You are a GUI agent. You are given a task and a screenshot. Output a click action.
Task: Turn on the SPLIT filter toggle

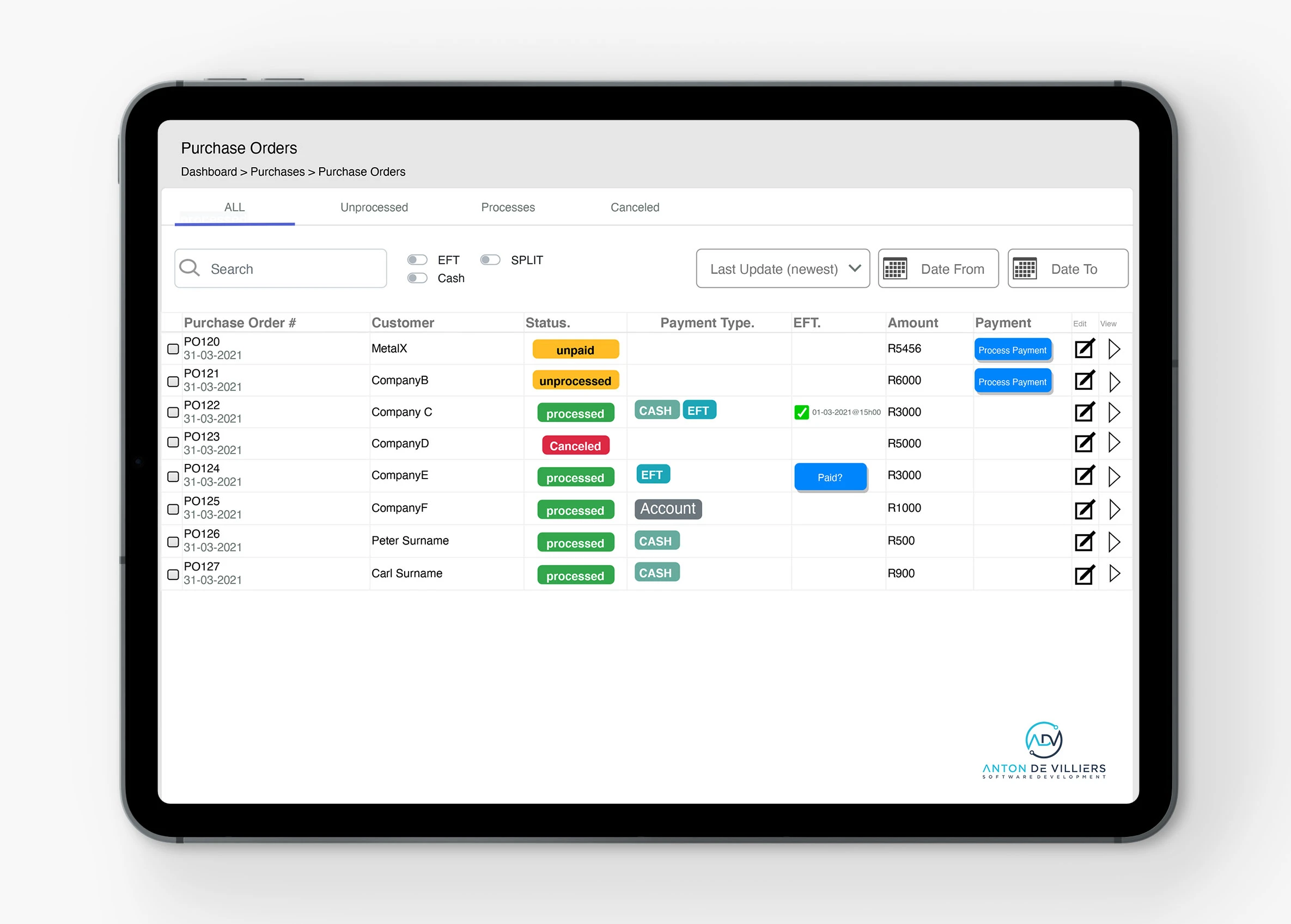coord(490,260)
